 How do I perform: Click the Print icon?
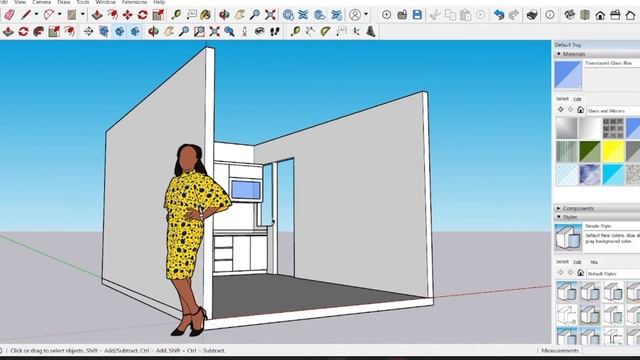click(x=532, y=15)
